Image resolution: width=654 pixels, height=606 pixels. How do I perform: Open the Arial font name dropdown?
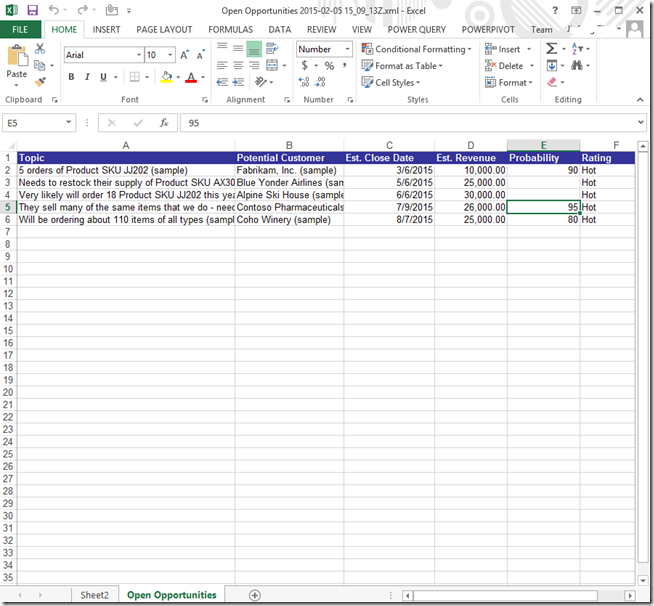pos(139,55)
